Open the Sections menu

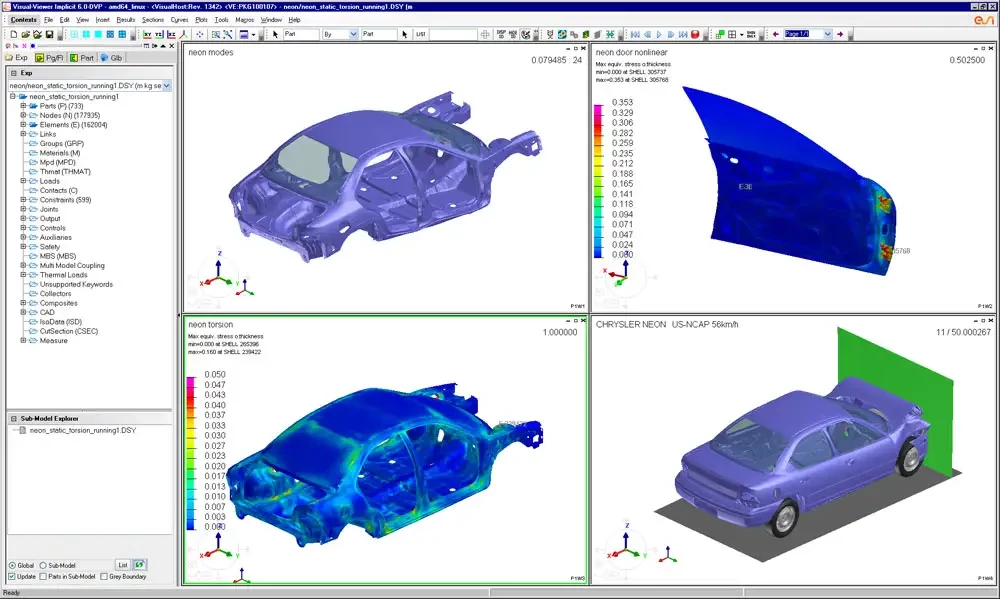point(153,20)
